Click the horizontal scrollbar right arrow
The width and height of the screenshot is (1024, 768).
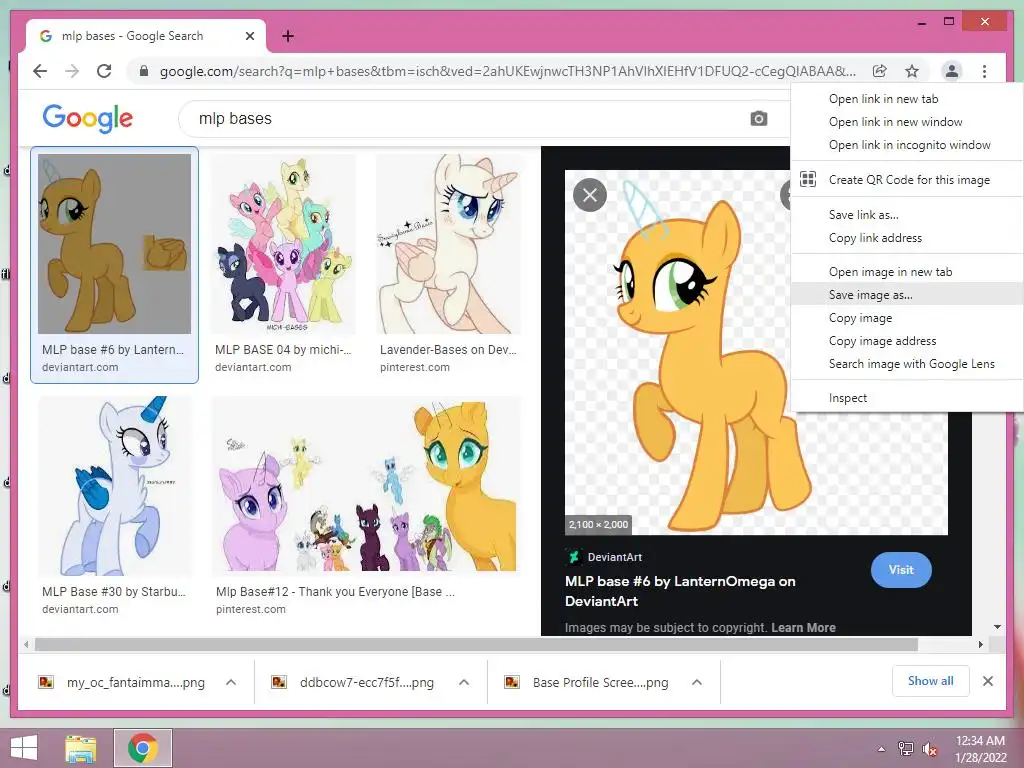coord(980,645)
